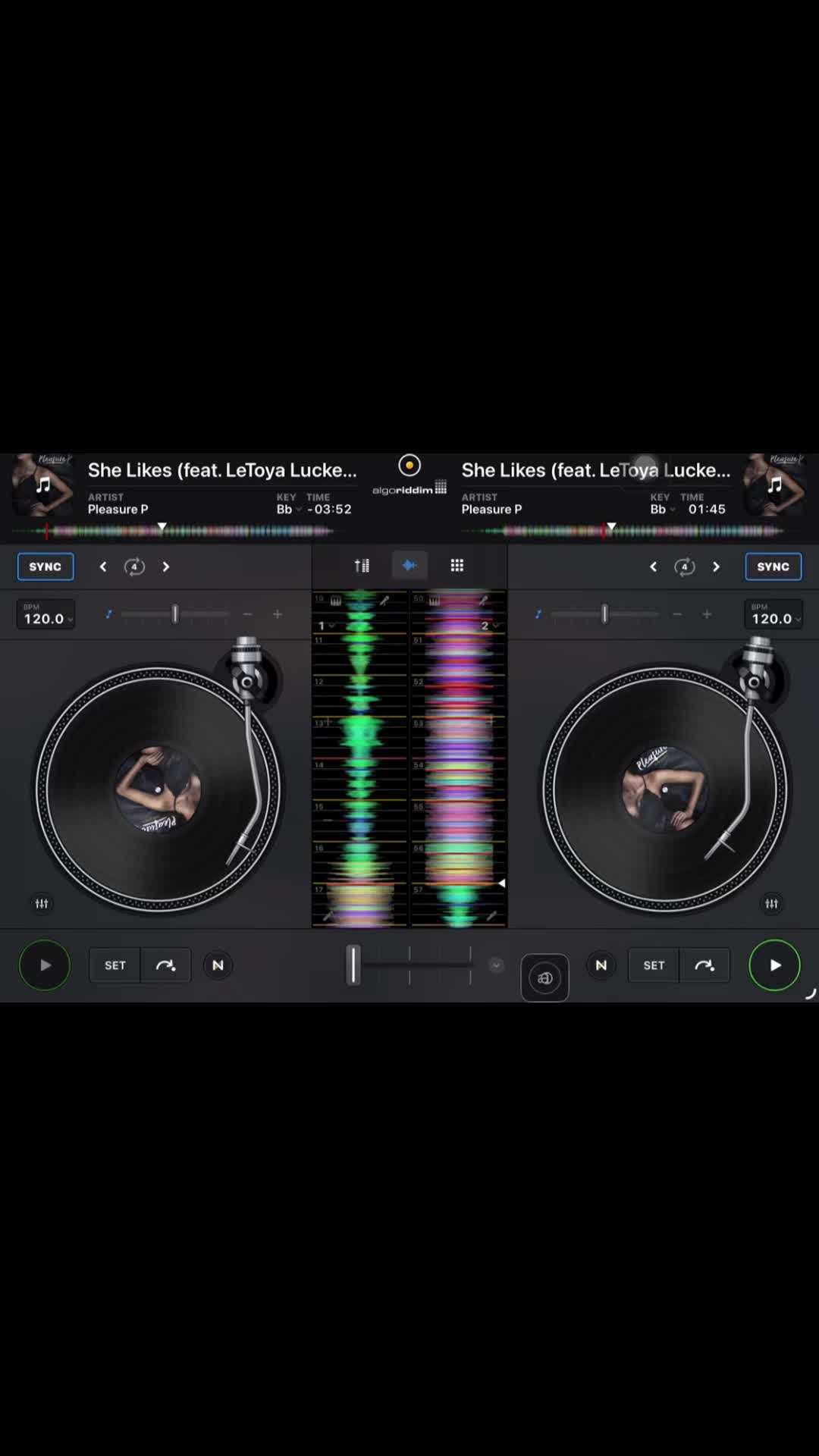Open the left deck EQ/FX sliders icon
This screenshot has width=819, height=1456.
(42, 903)
